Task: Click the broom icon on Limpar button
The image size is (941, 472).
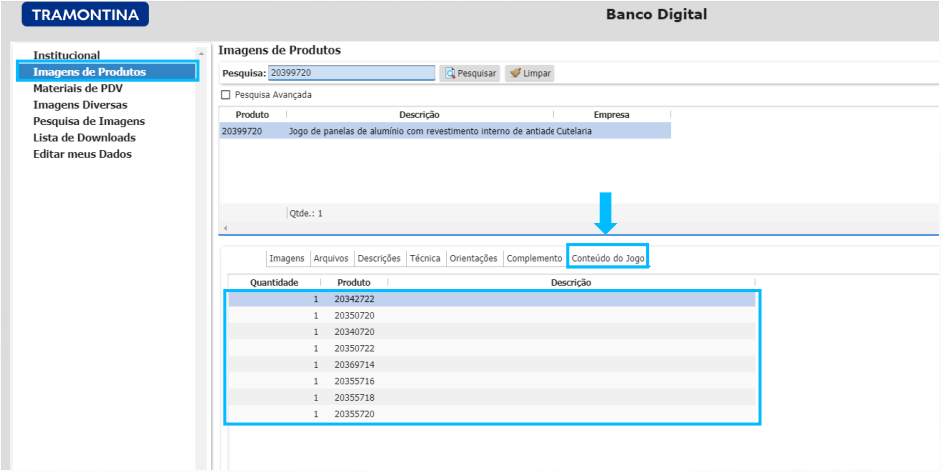Action: [515, 73]
